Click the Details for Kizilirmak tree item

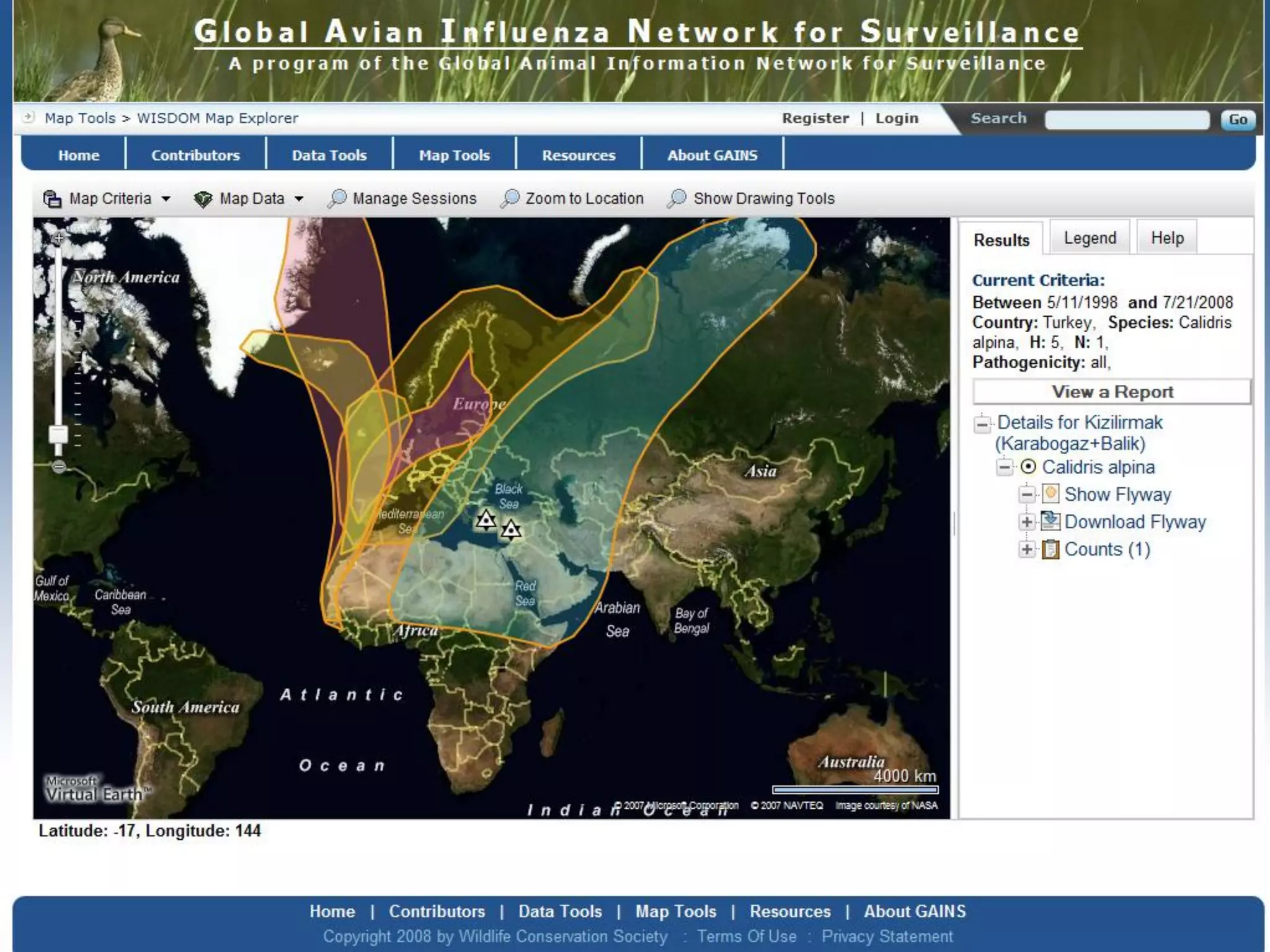coord(1079,433)
